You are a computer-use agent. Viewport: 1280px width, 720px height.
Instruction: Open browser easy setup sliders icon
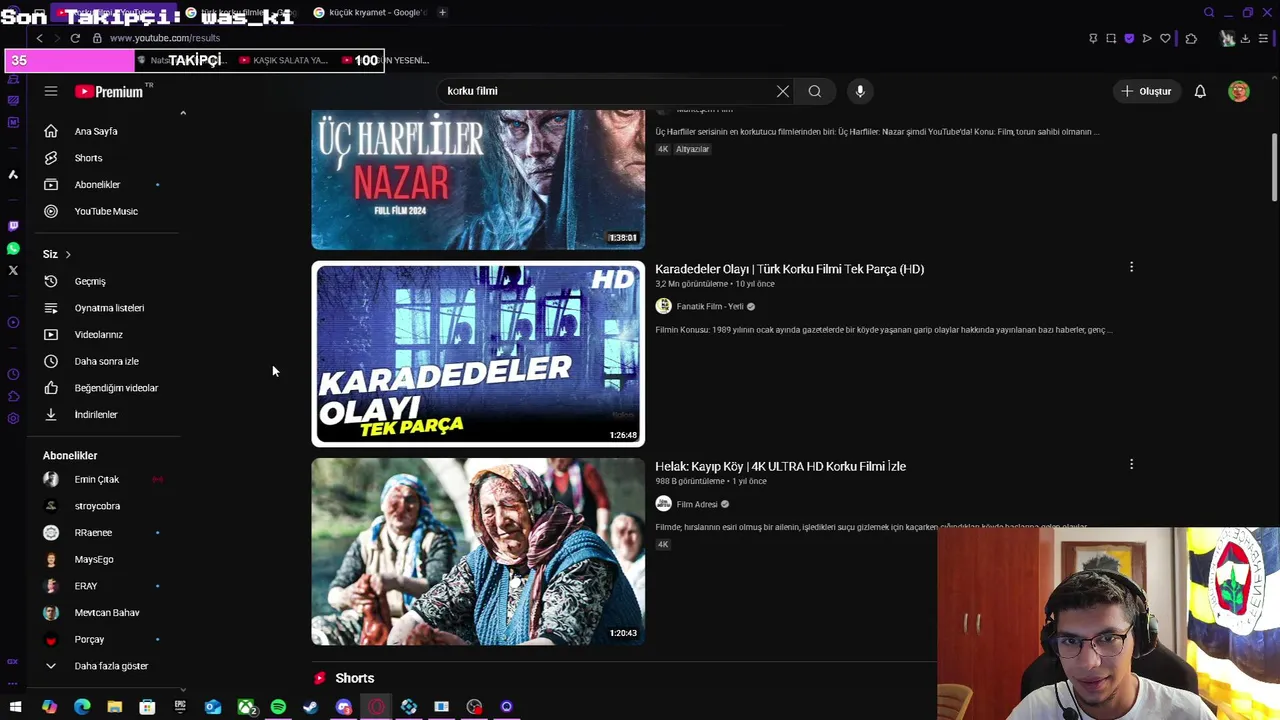1264,38
